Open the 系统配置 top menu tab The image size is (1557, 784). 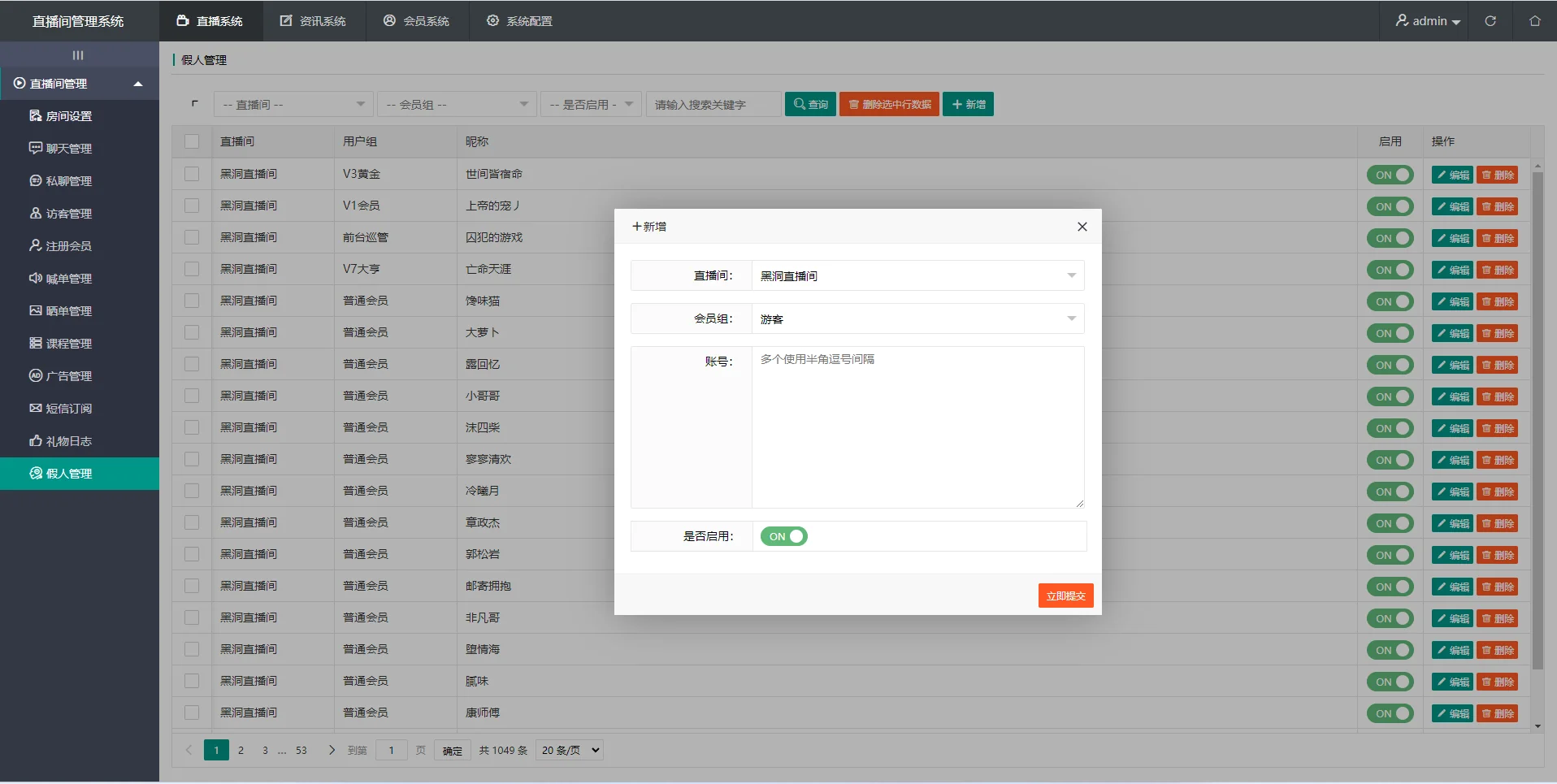tap(519, 21)
